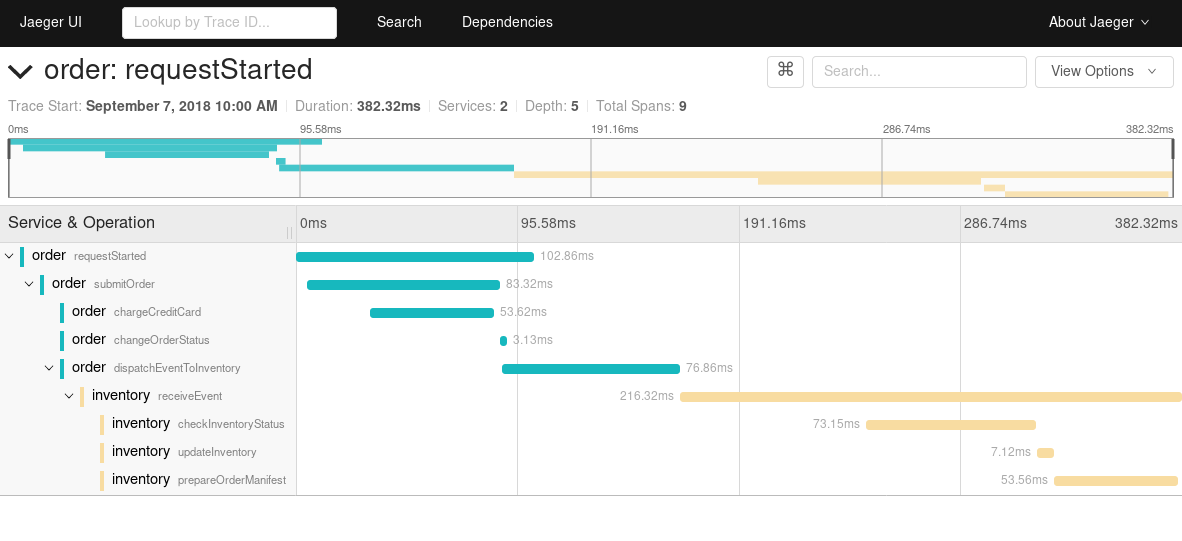Collapse the dispatchEventToInventory span row

tap(49, 368)
